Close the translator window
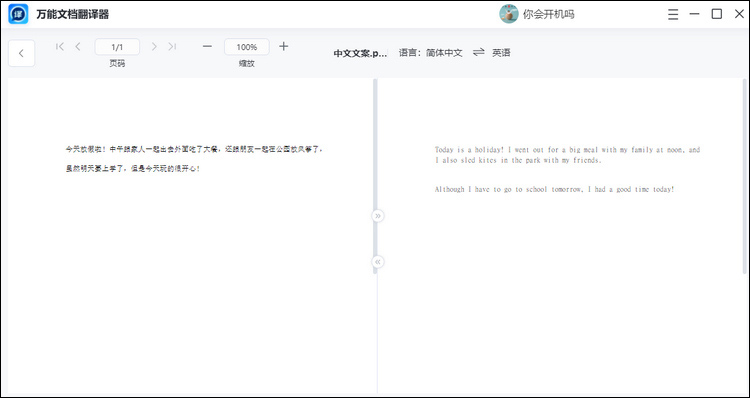Image resolution: width=750 pixels, height=398 pixels. [739, 14]
